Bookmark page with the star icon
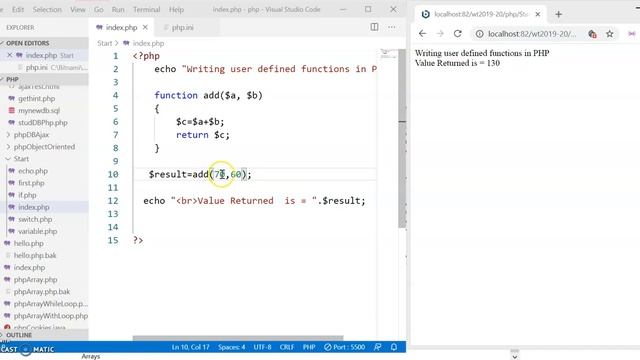 coord(610,34)
